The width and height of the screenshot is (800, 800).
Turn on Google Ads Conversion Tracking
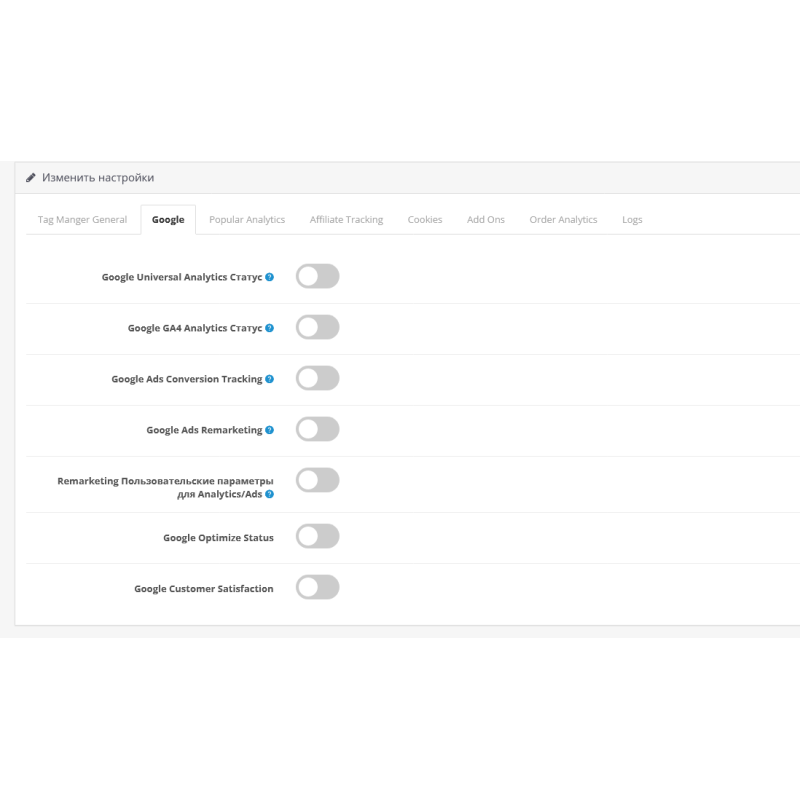pyautogui.click(x=318, y=378)
